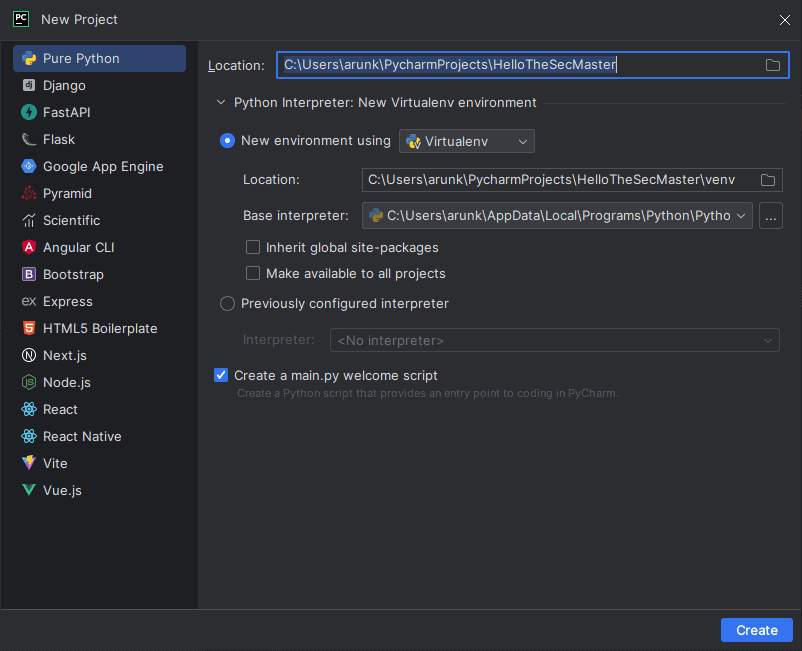Select Next.js in the project list
The image size is (802, 651).
click(99, 355)
